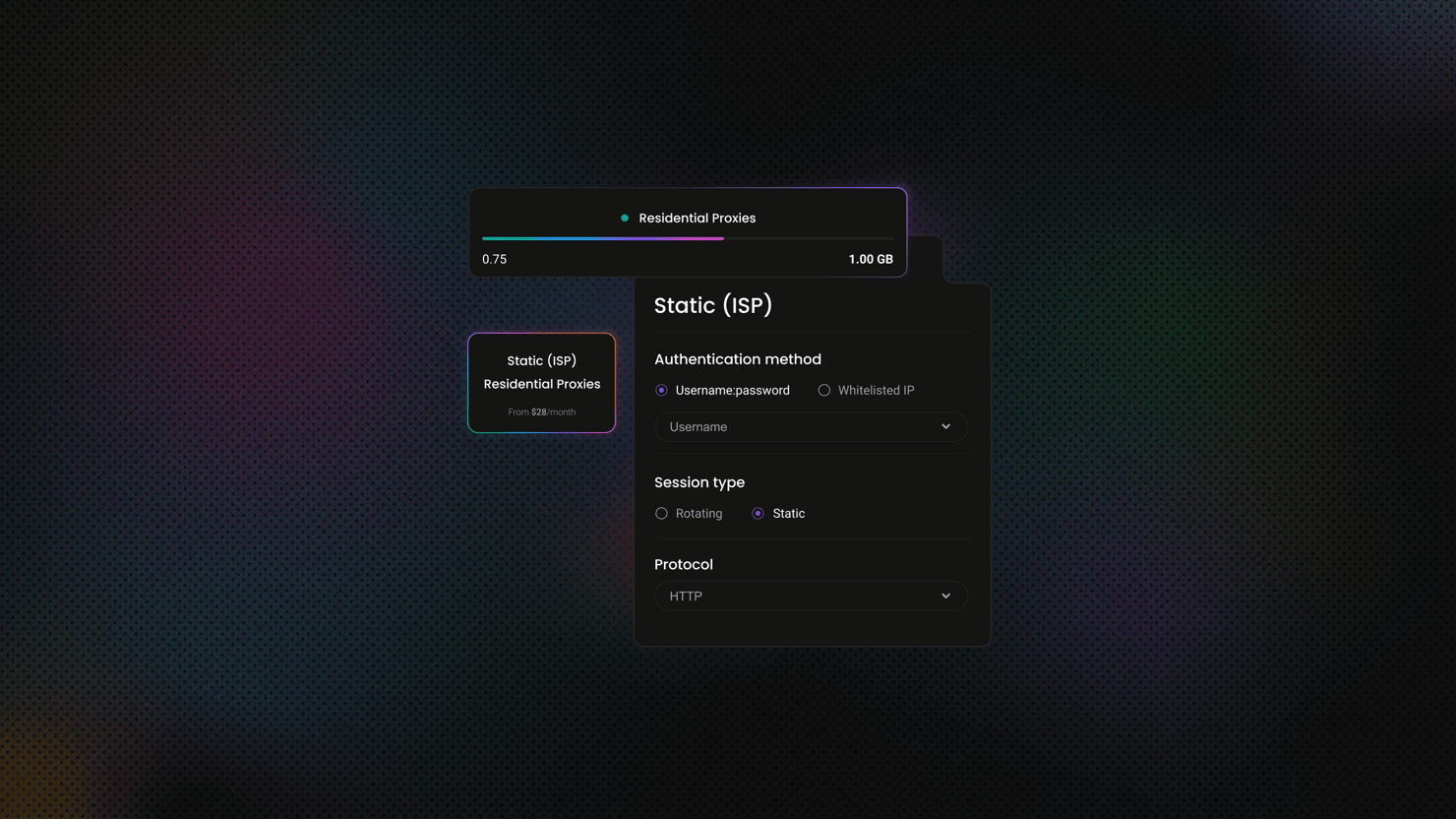Click the Authentication method section heading
Image resolution: width=1456 pixels, height=819 pixels.
(737, 360)
